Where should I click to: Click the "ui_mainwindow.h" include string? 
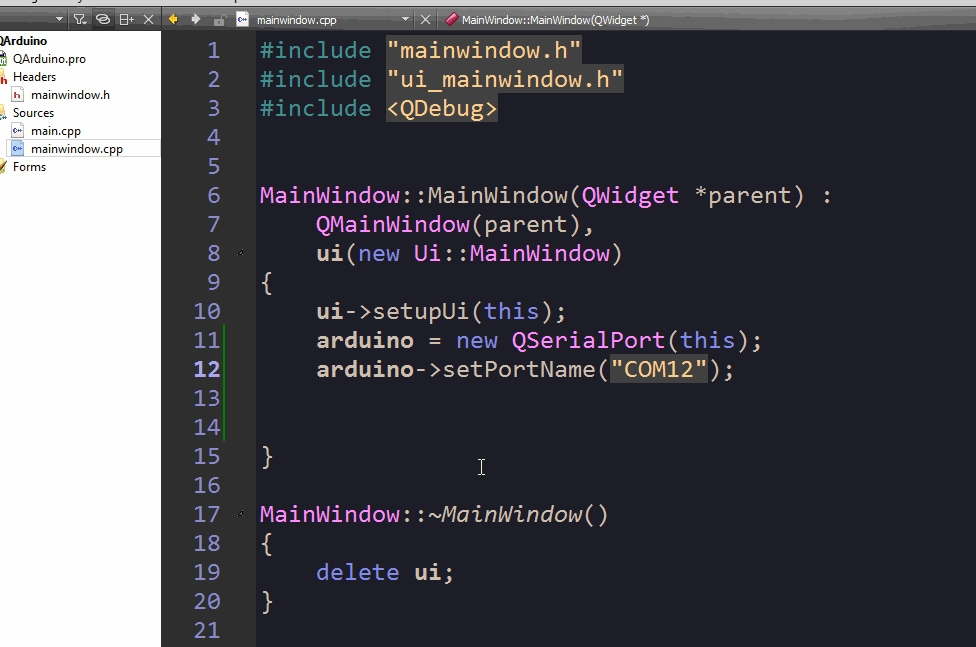505,80
